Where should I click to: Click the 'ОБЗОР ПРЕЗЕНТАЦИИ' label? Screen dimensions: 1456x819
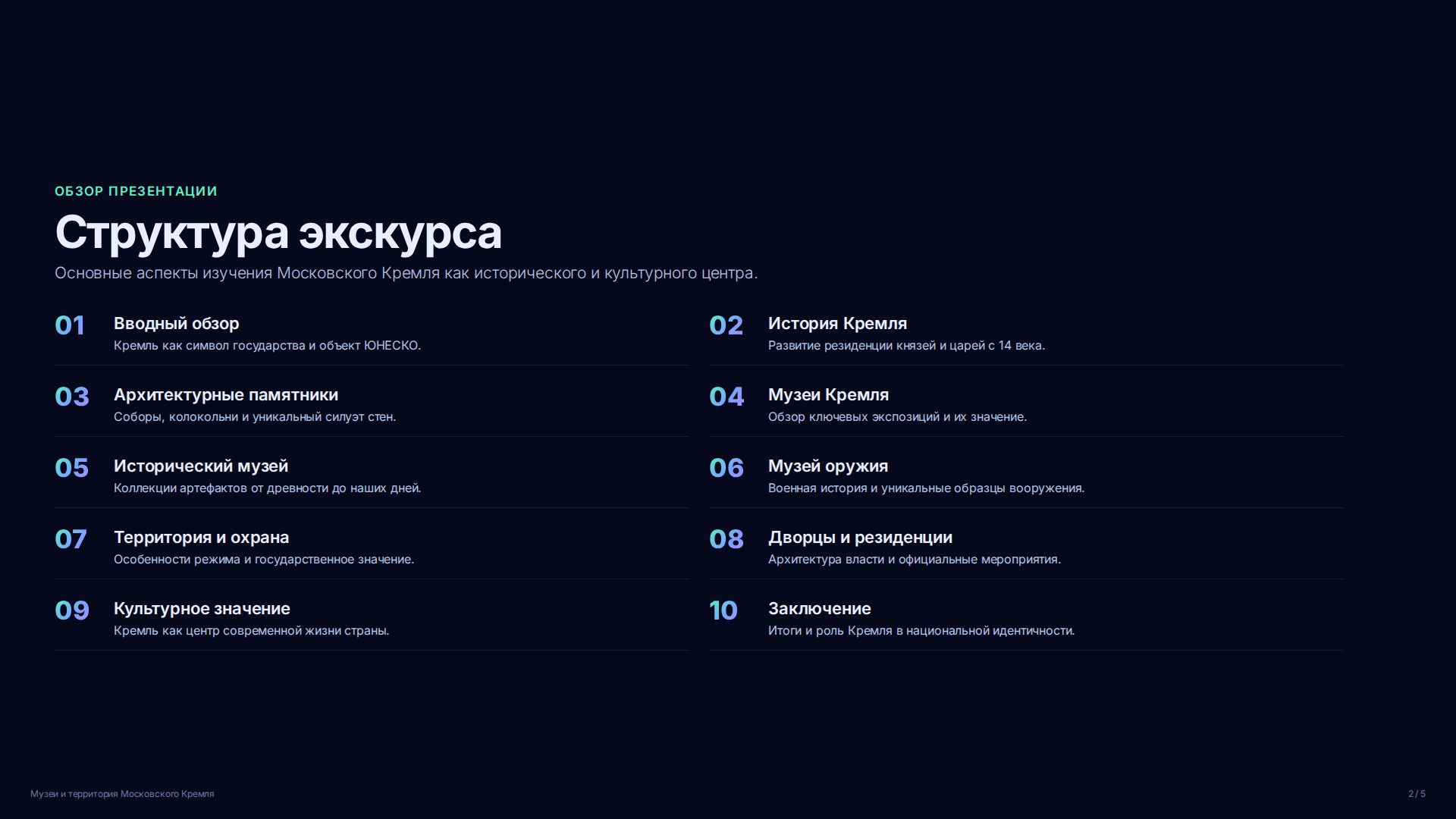point(136,191)
